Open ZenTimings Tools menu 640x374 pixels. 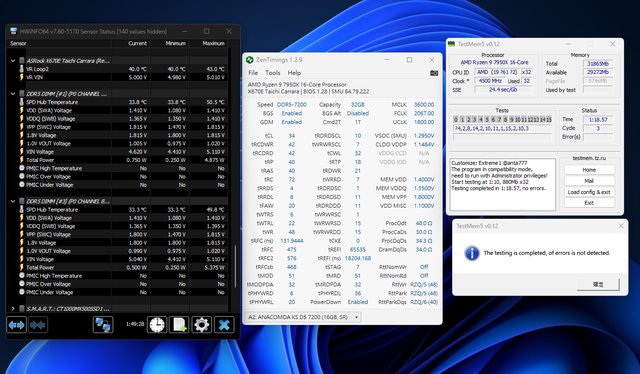pyautogui.click(x=273, y=73)
